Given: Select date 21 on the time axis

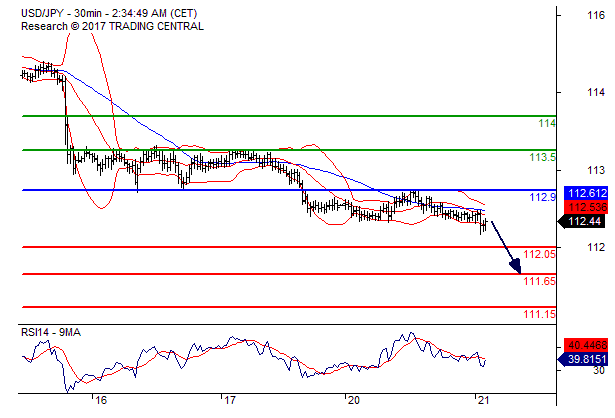Looking at the screenshot, I should tap(483, 400).
